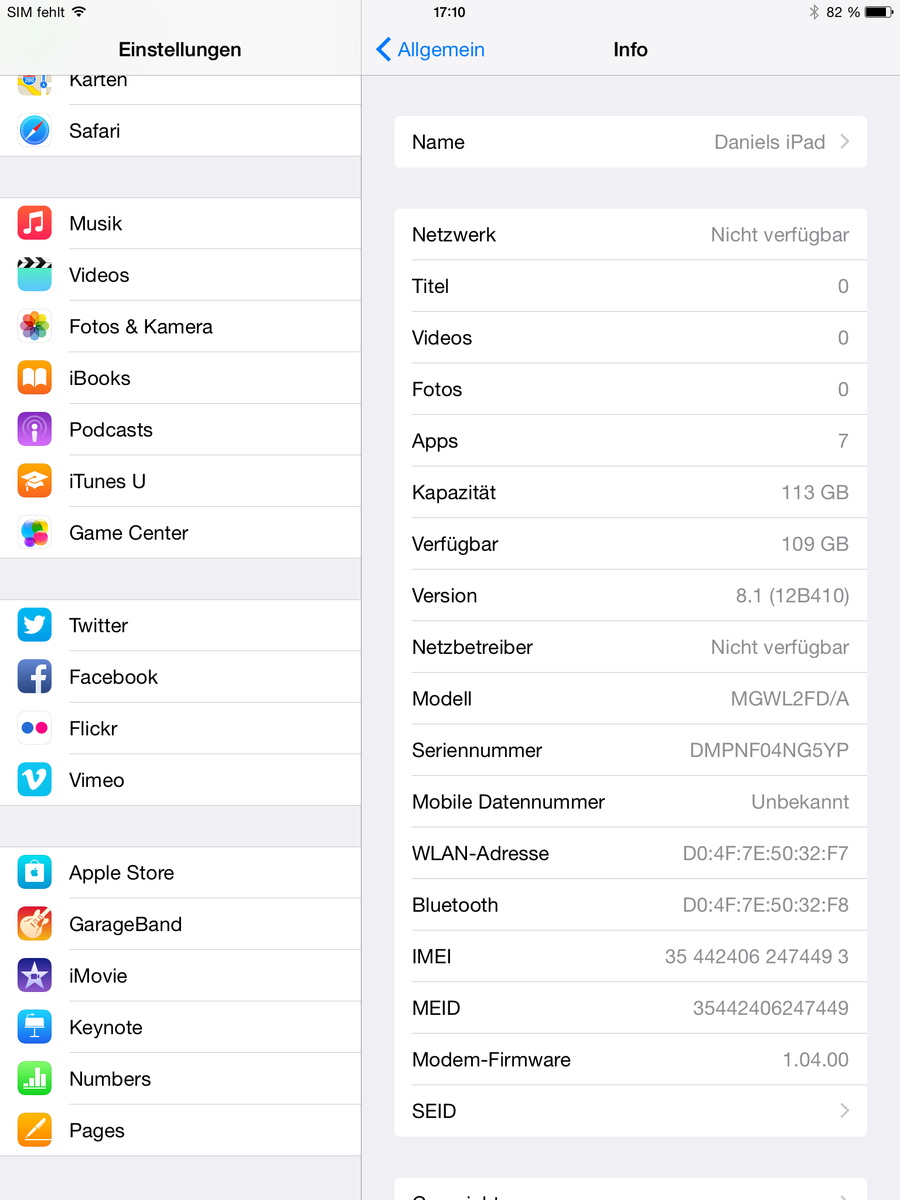Viewport: 900px width, 1200px height.
Task: Open Videos settings in sidebar
Action: point(180,275)
